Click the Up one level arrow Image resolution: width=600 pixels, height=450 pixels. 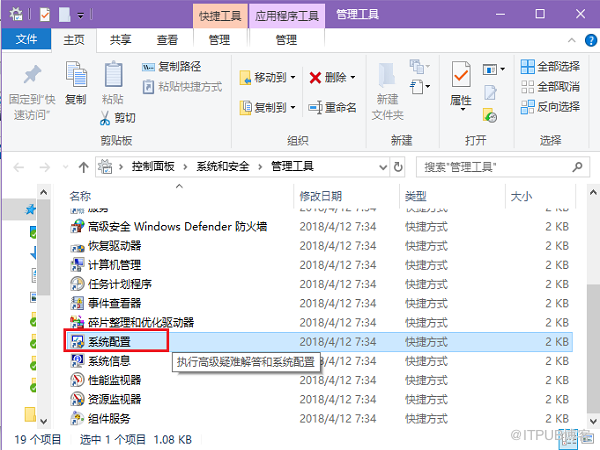click(83, 167)
